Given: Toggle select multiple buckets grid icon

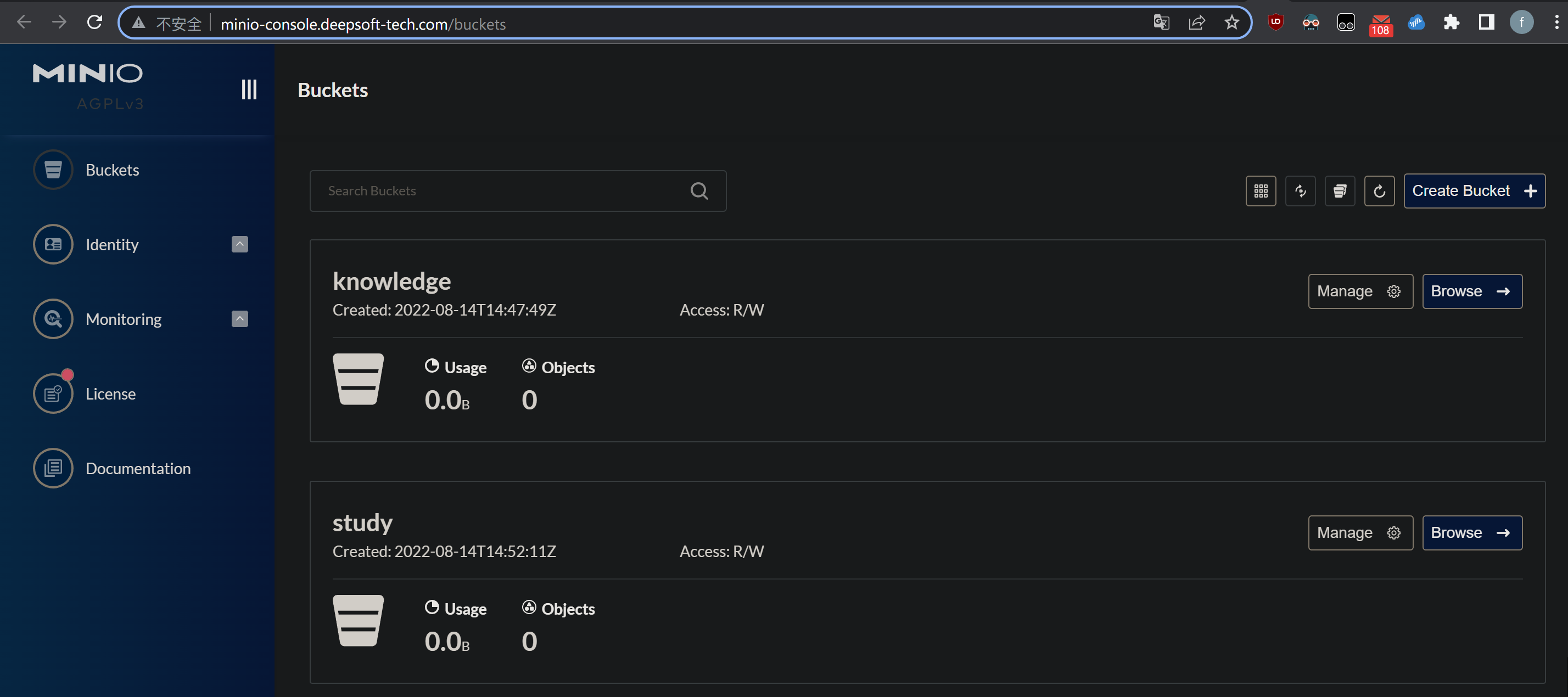Looking at the screenshot, I should [1261, 191].
